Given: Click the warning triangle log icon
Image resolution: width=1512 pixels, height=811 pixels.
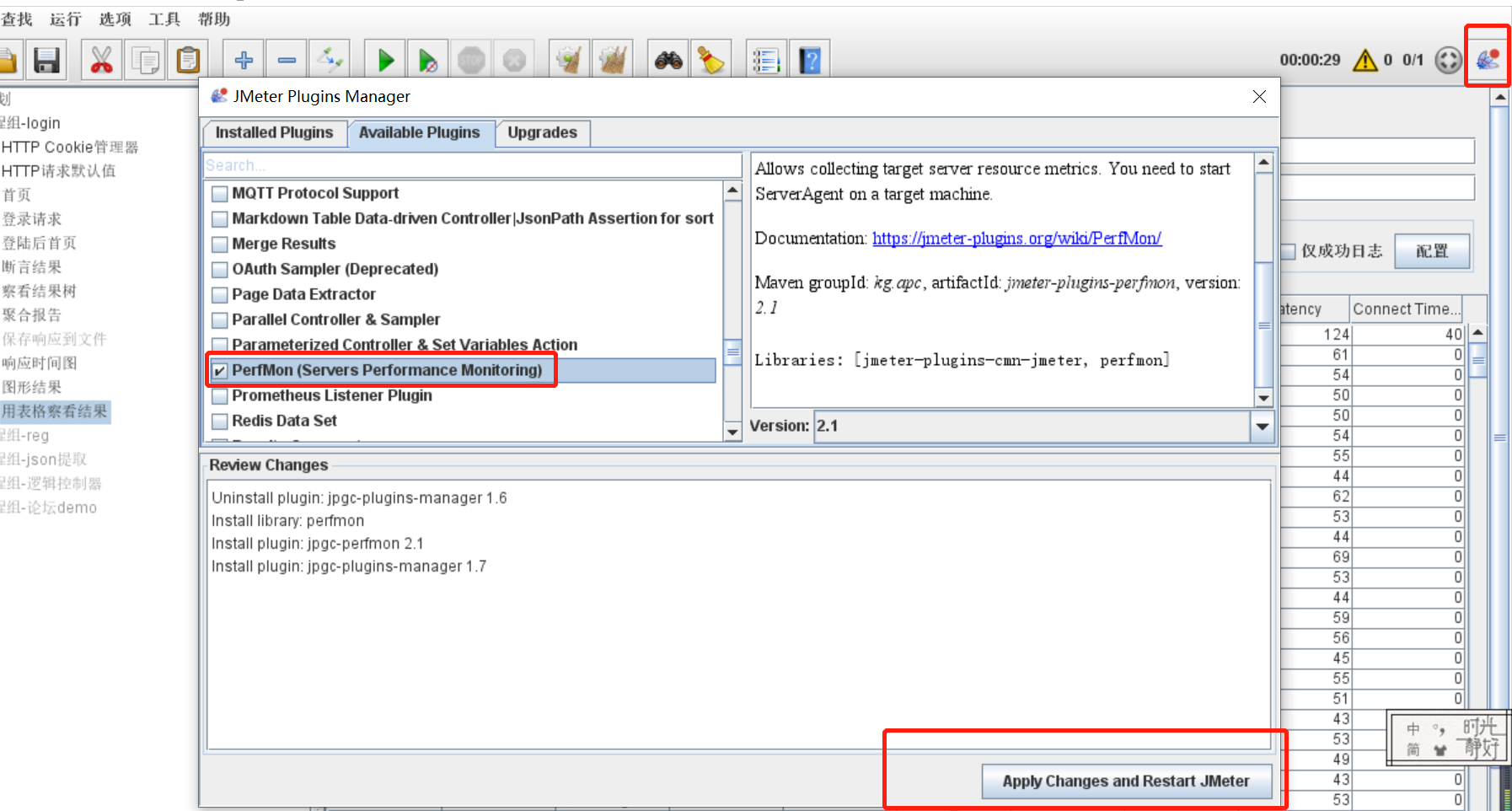Looking at the screenshot, I should click(x=1365, y=60).
